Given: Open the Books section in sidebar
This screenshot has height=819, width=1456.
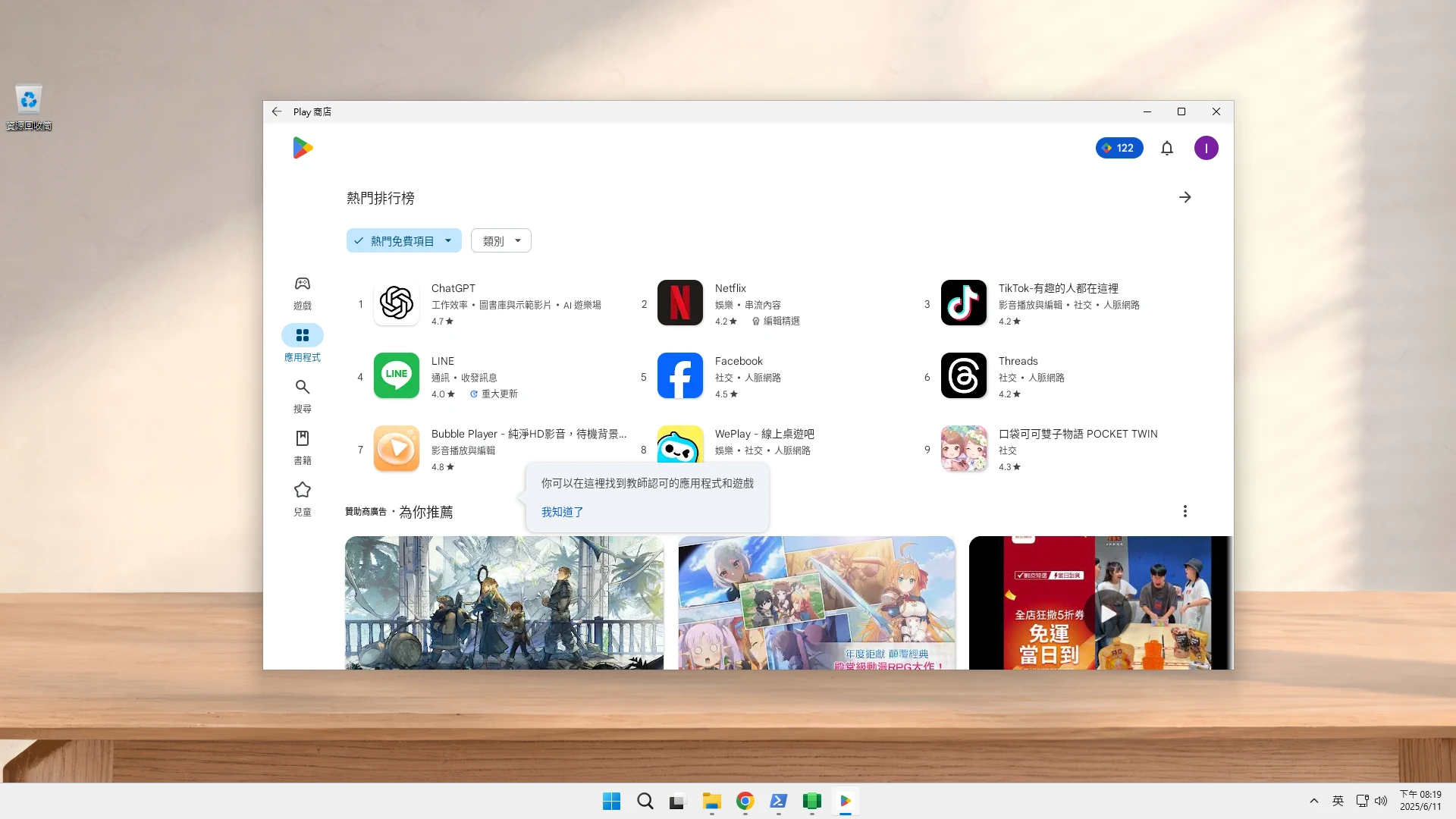Looking at the screenshot, I should (x=302, y=447).
